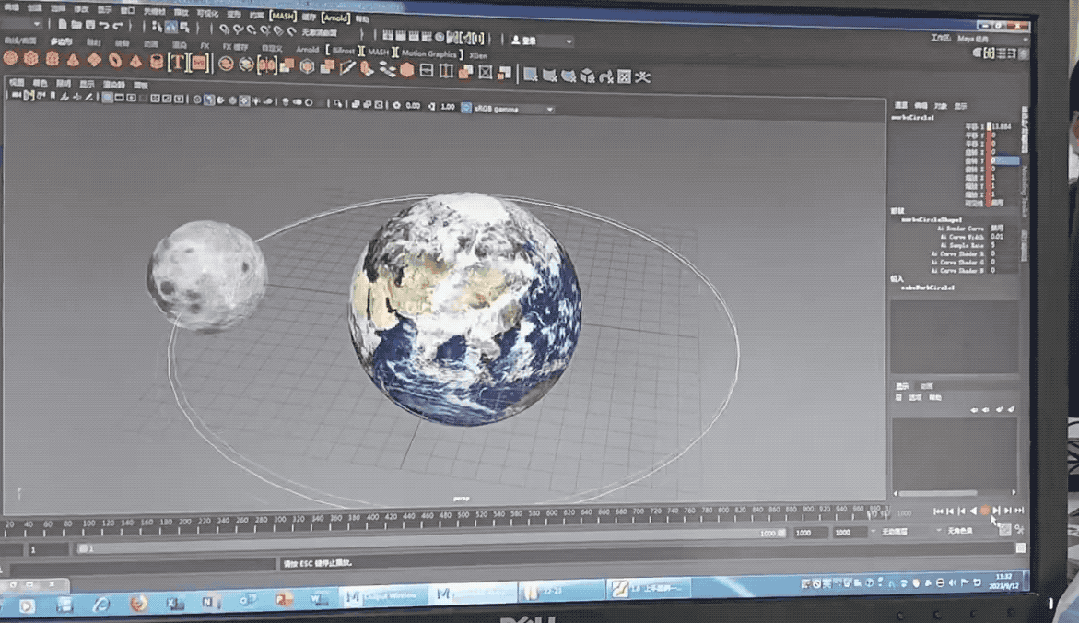This screenshot has height=623, width=1079.
Task: Open Firefox from the Windows taskbar
Action: tap(138, 603)
